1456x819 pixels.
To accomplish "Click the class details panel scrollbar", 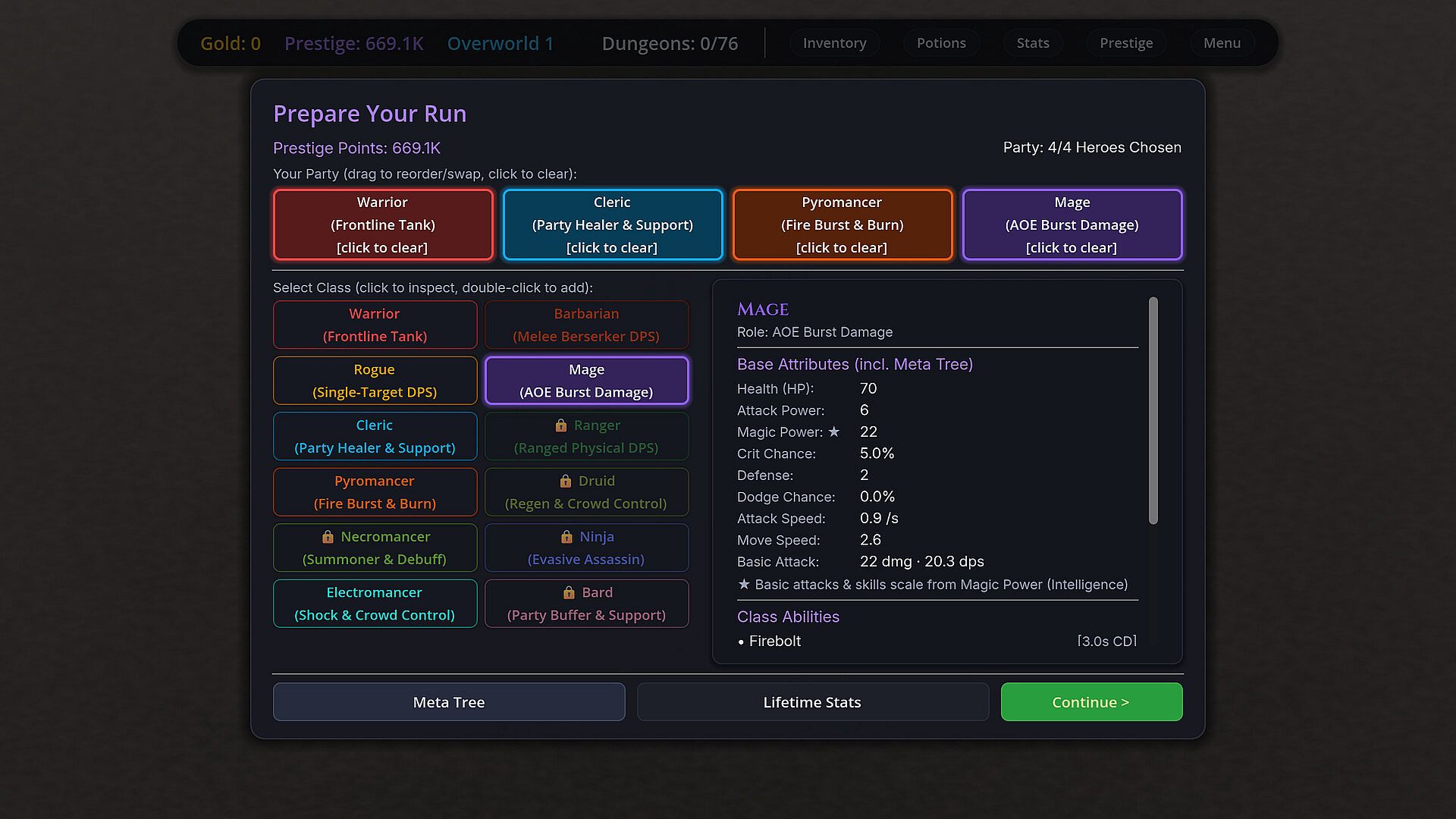I will [1153, 410].
